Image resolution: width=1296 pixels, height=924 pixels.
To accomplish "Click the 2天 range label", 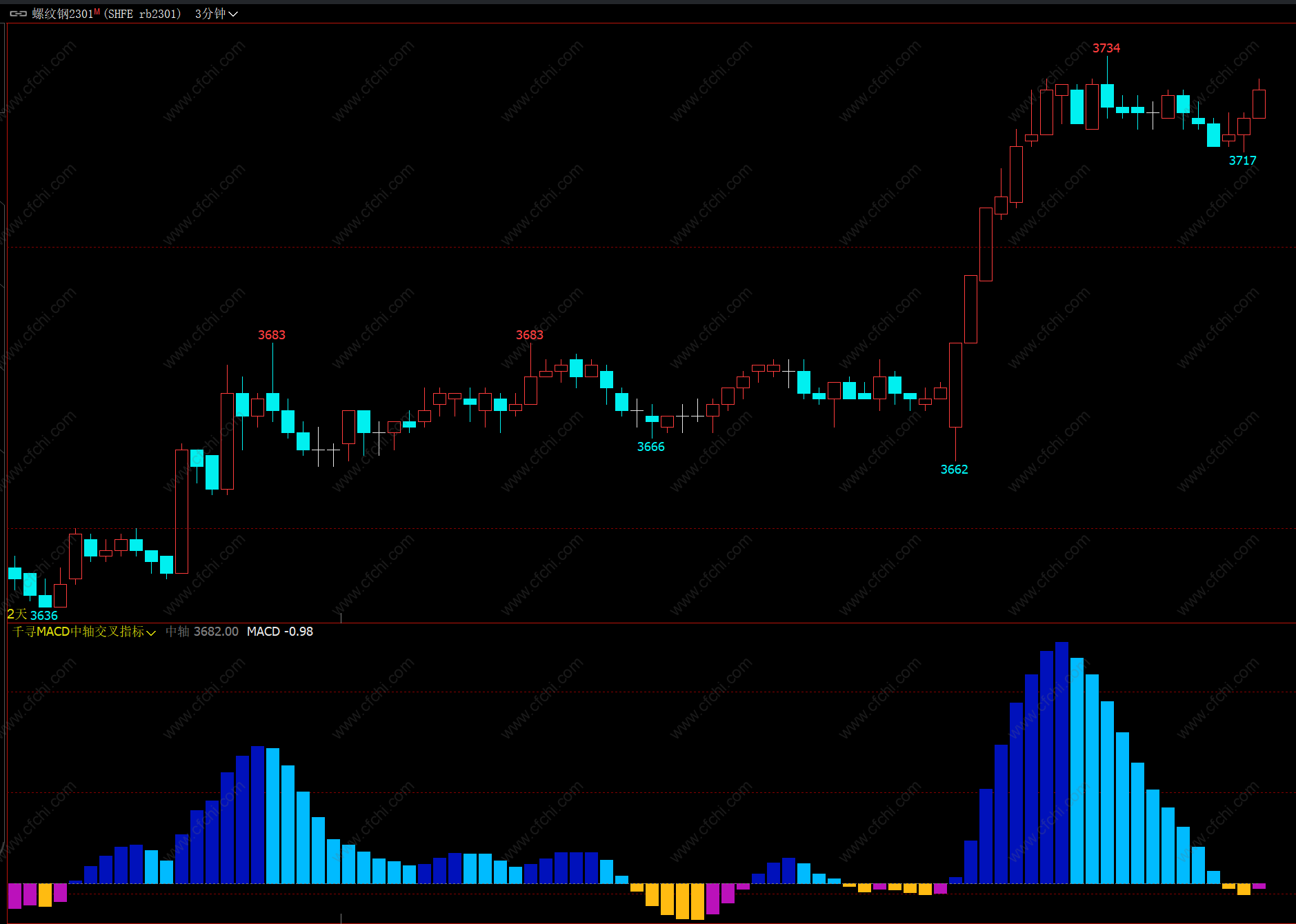I will pos(17,614).
